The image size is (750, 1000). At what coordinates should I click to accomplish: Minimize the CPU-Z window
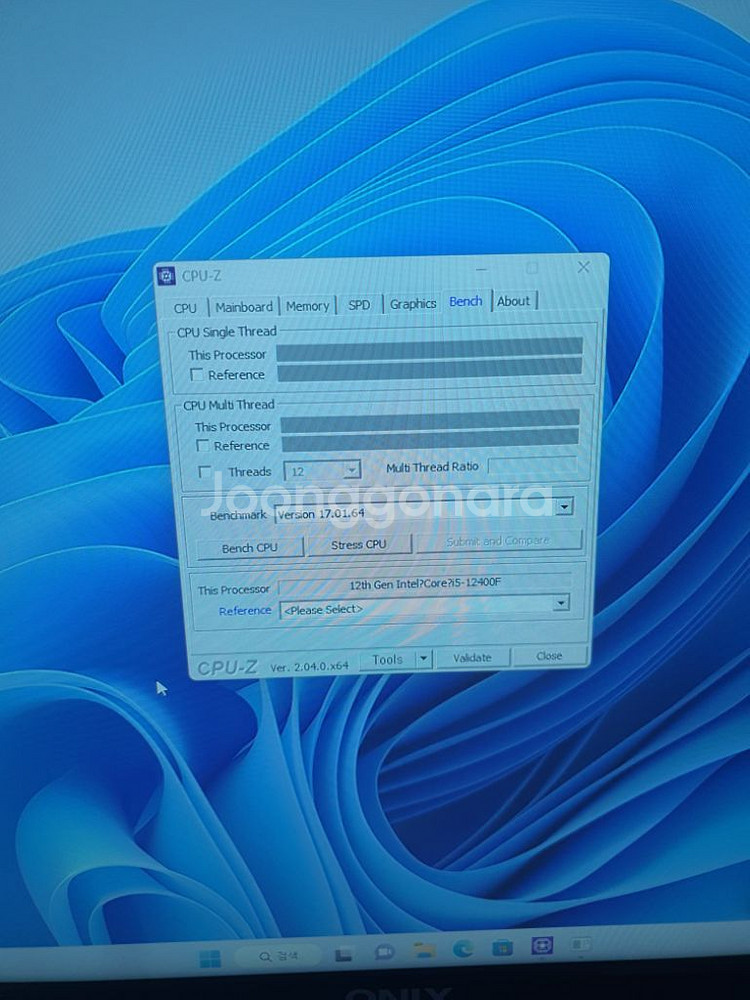(482, 270)
